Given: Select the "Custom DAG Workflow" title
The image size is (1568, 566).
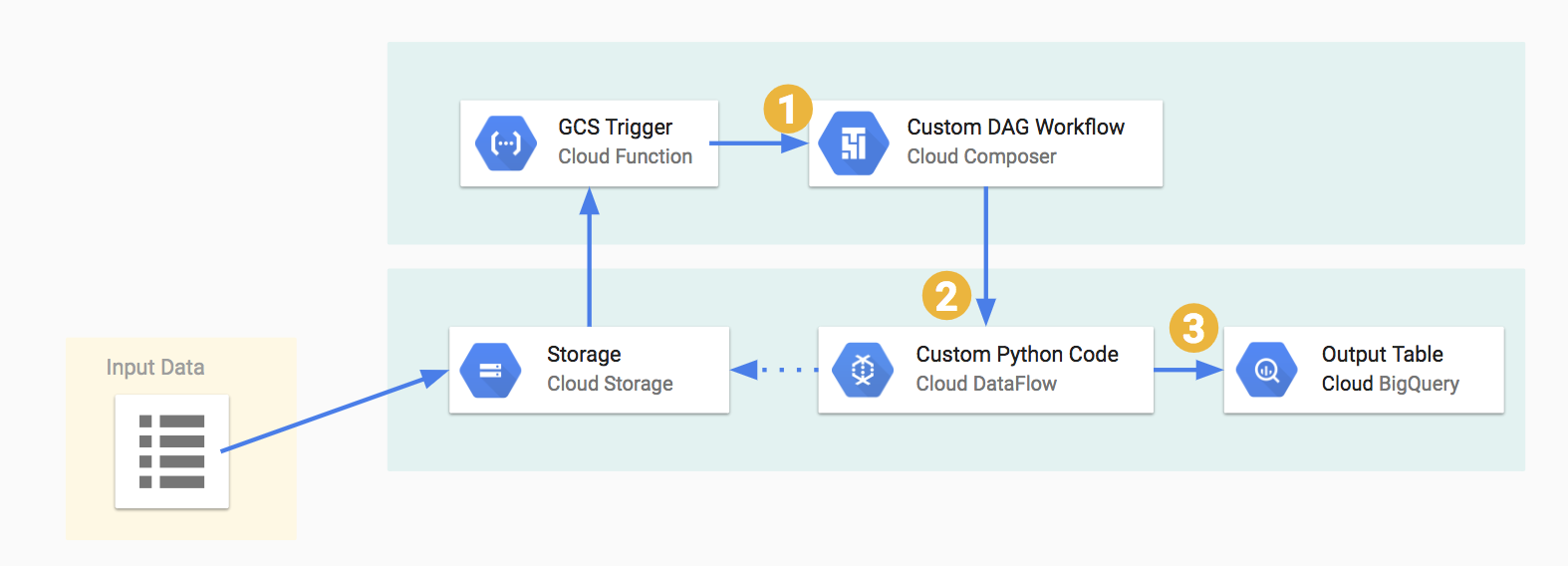Looking at the screenshot, I should [x=1015, y=128].
